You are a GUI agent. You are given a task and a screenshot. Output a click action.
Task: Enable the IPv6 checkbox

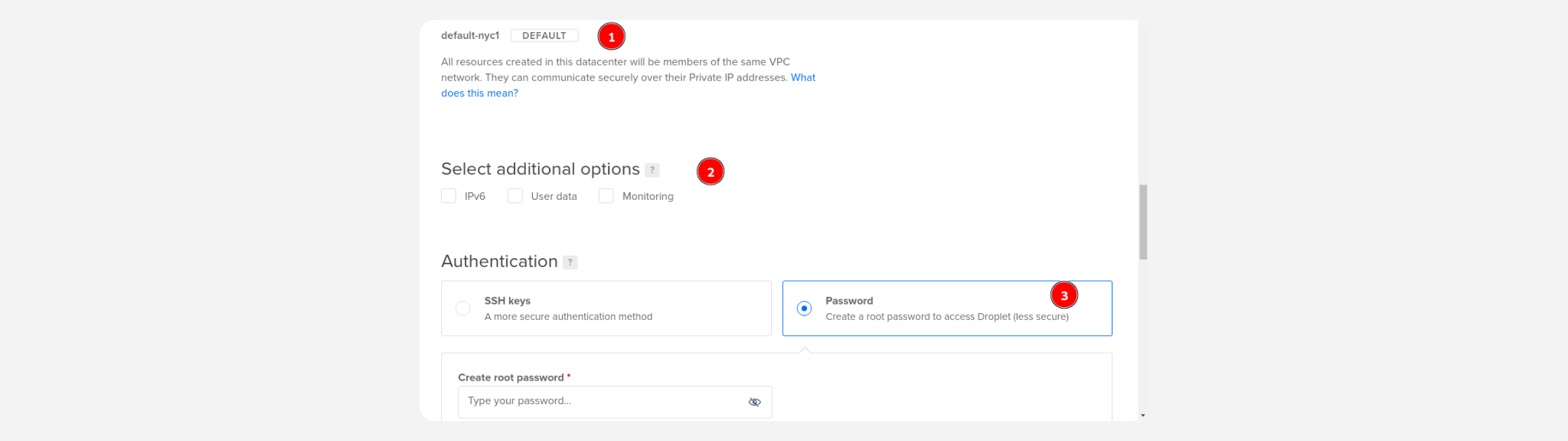pyautogui.click(x=449, y=196)
